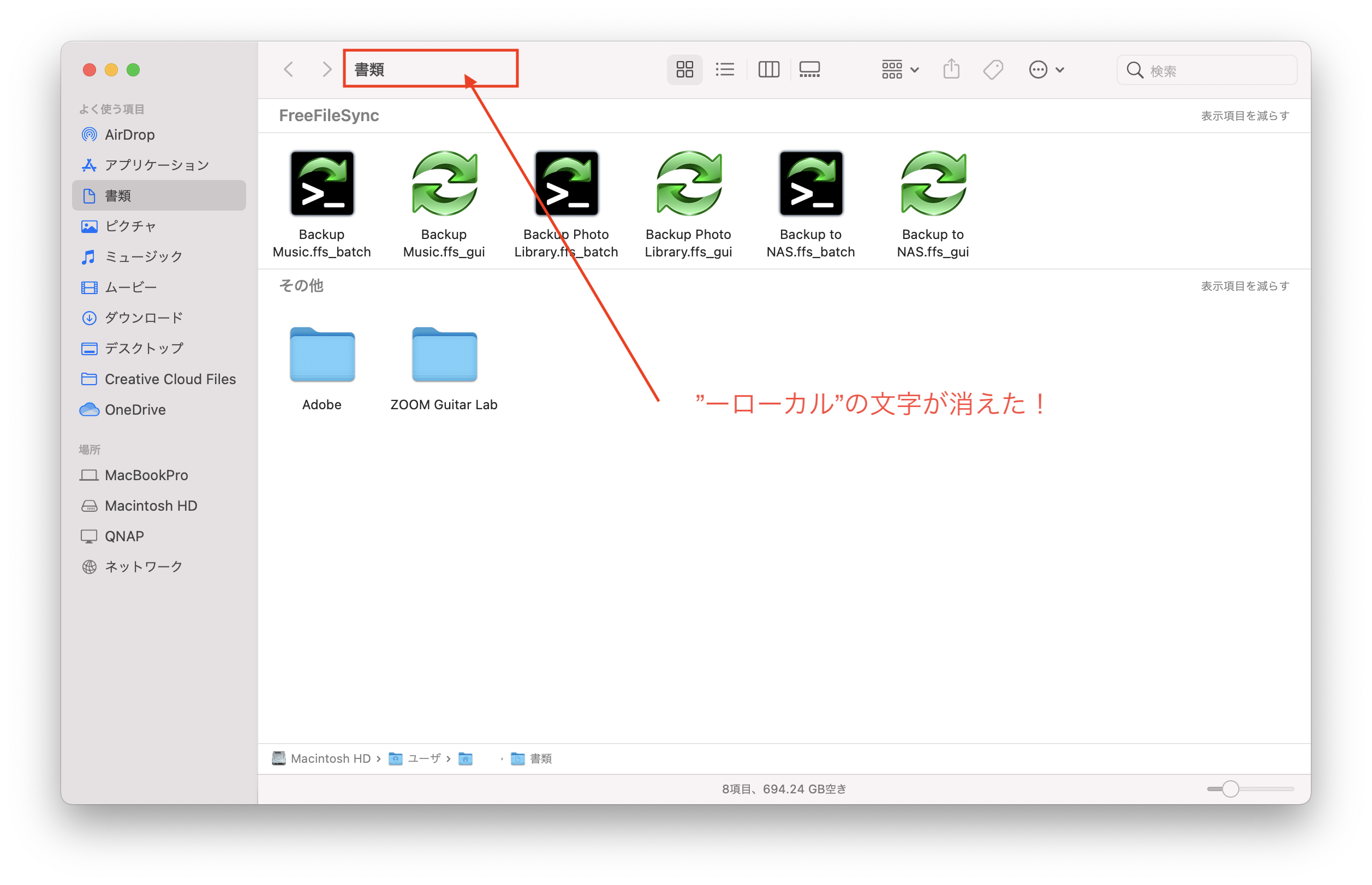1372x885 pixels.
Task: Click the Share toolbar icon
Action: [x=951, y=69]
